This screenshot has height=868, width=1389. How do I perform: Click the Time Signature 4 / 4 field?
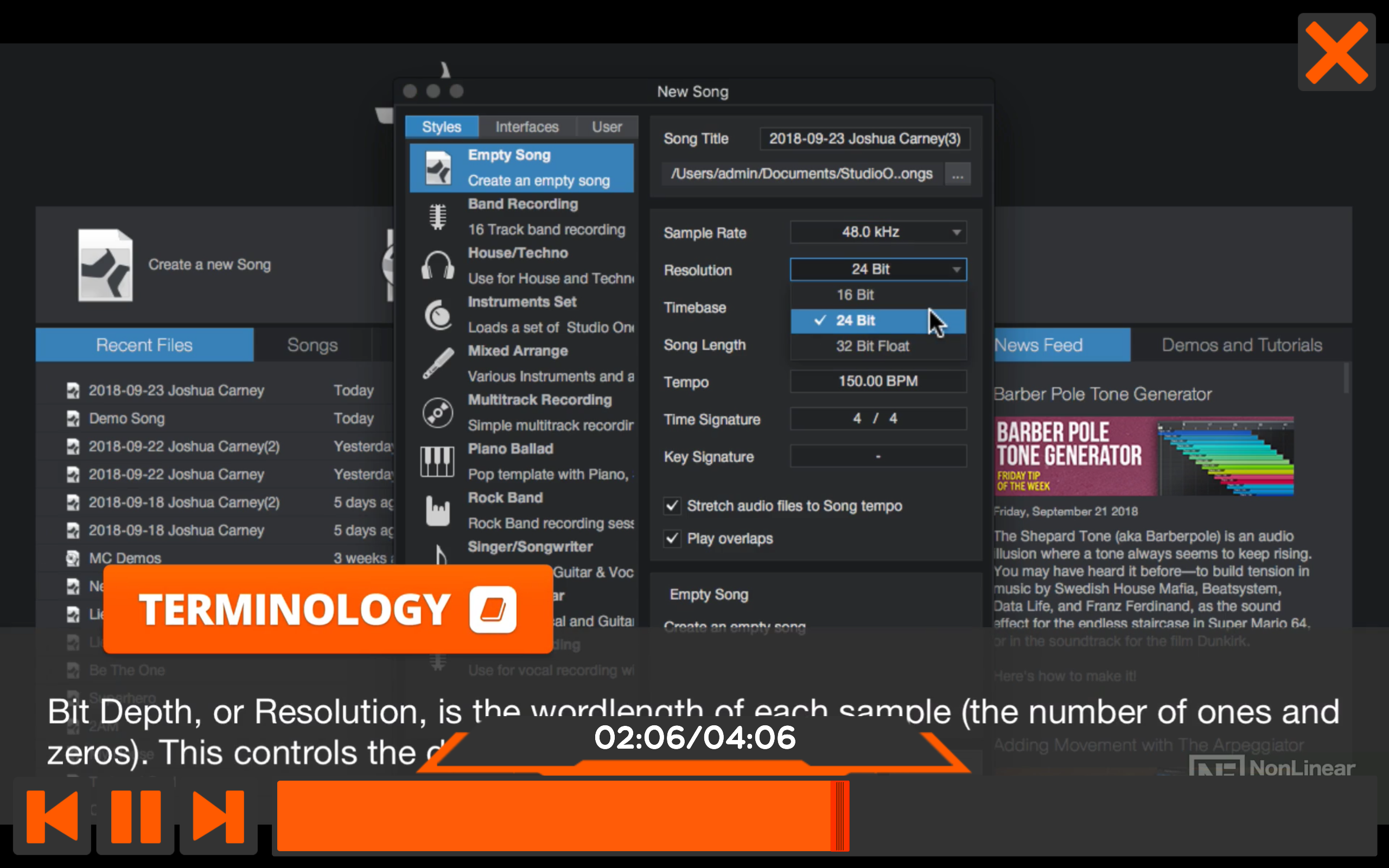(x=878, y=418)
